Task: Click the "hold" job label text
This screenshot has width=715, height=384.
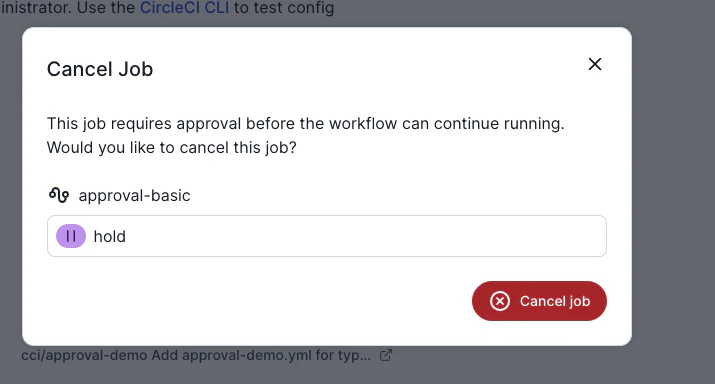Action: [x=109, y=236]
